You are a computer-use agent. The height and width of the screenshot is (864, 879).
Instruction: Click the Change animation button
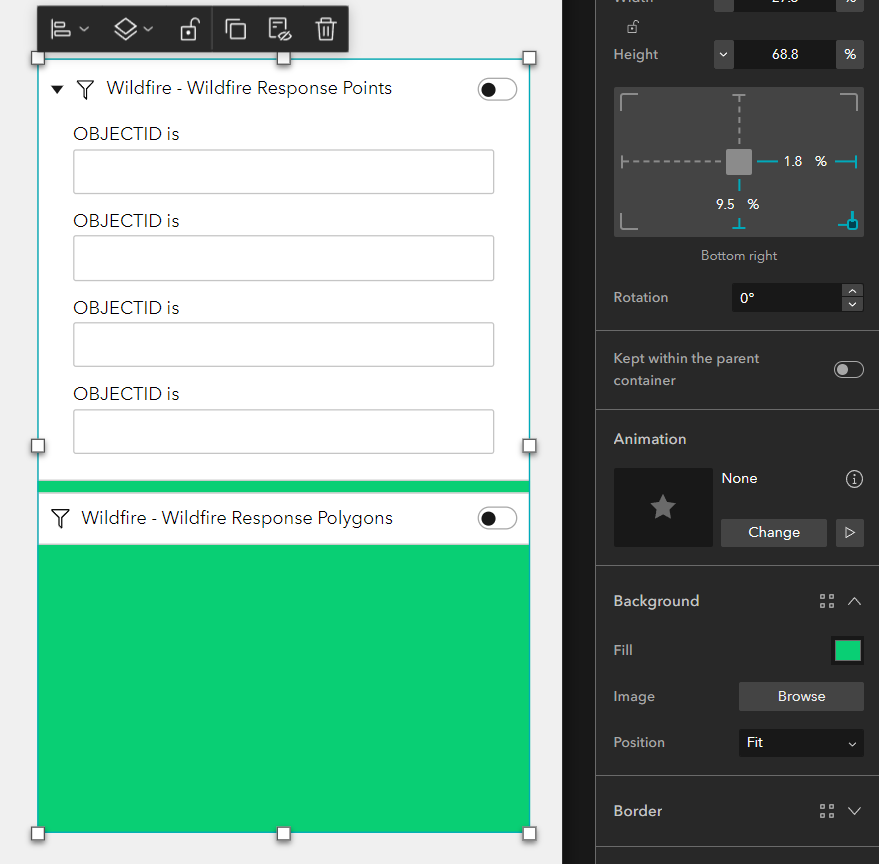[x=774, y=533]
